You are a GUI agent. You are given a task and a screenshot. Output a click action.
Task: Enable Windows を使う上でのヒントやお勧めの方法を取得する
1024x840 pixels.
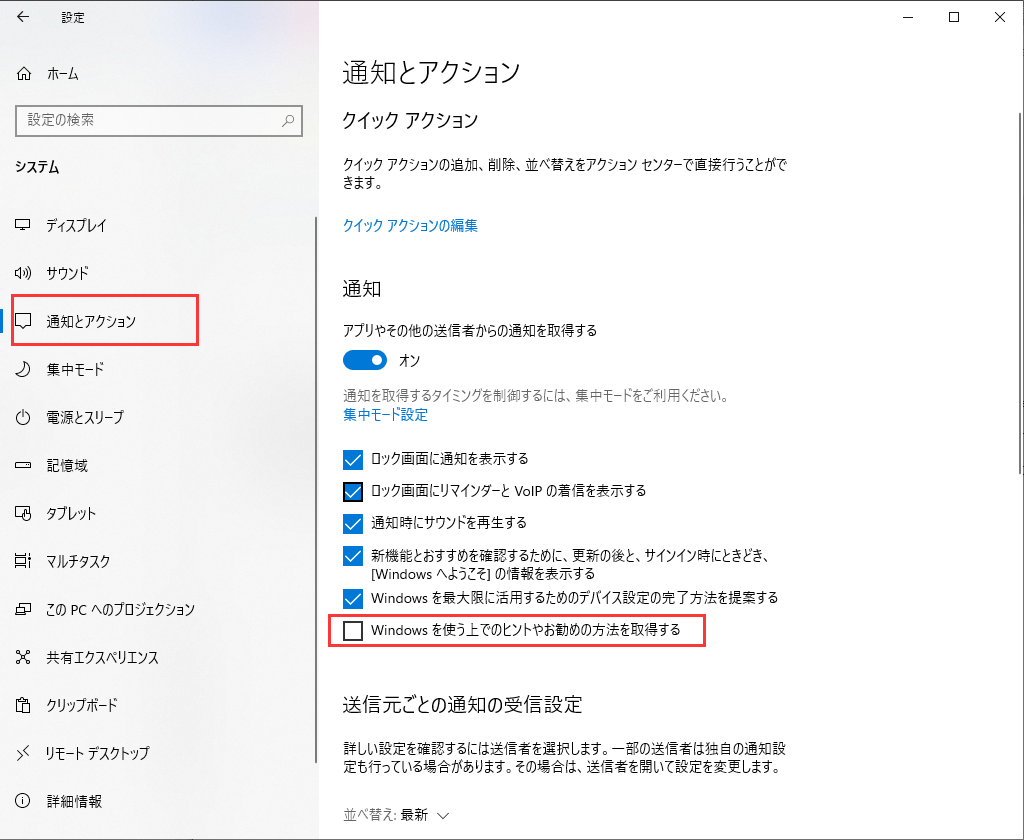pos(352,631)
